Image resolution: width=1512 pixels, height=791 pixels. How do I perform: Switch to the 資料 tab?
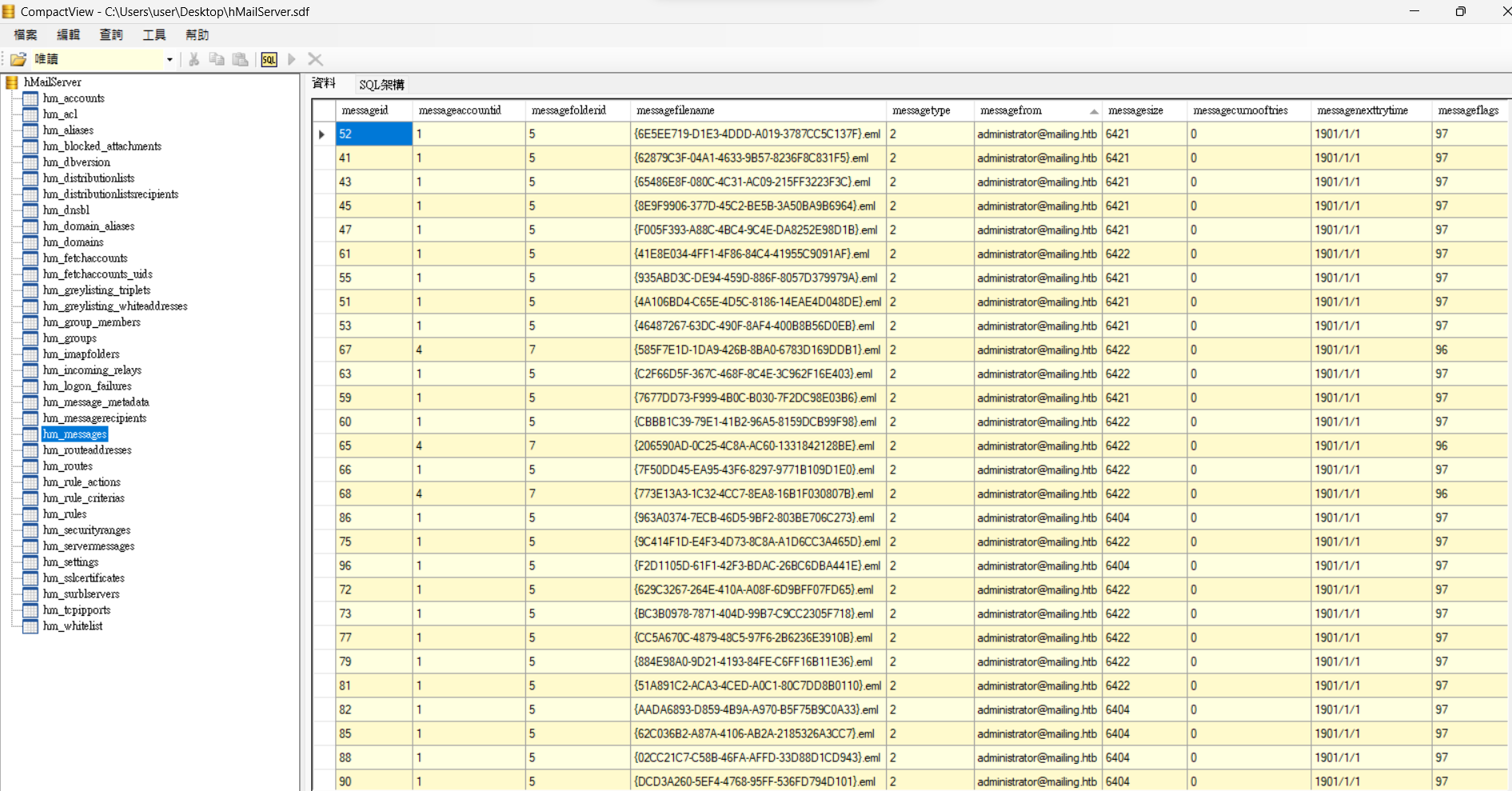point(324,84)
